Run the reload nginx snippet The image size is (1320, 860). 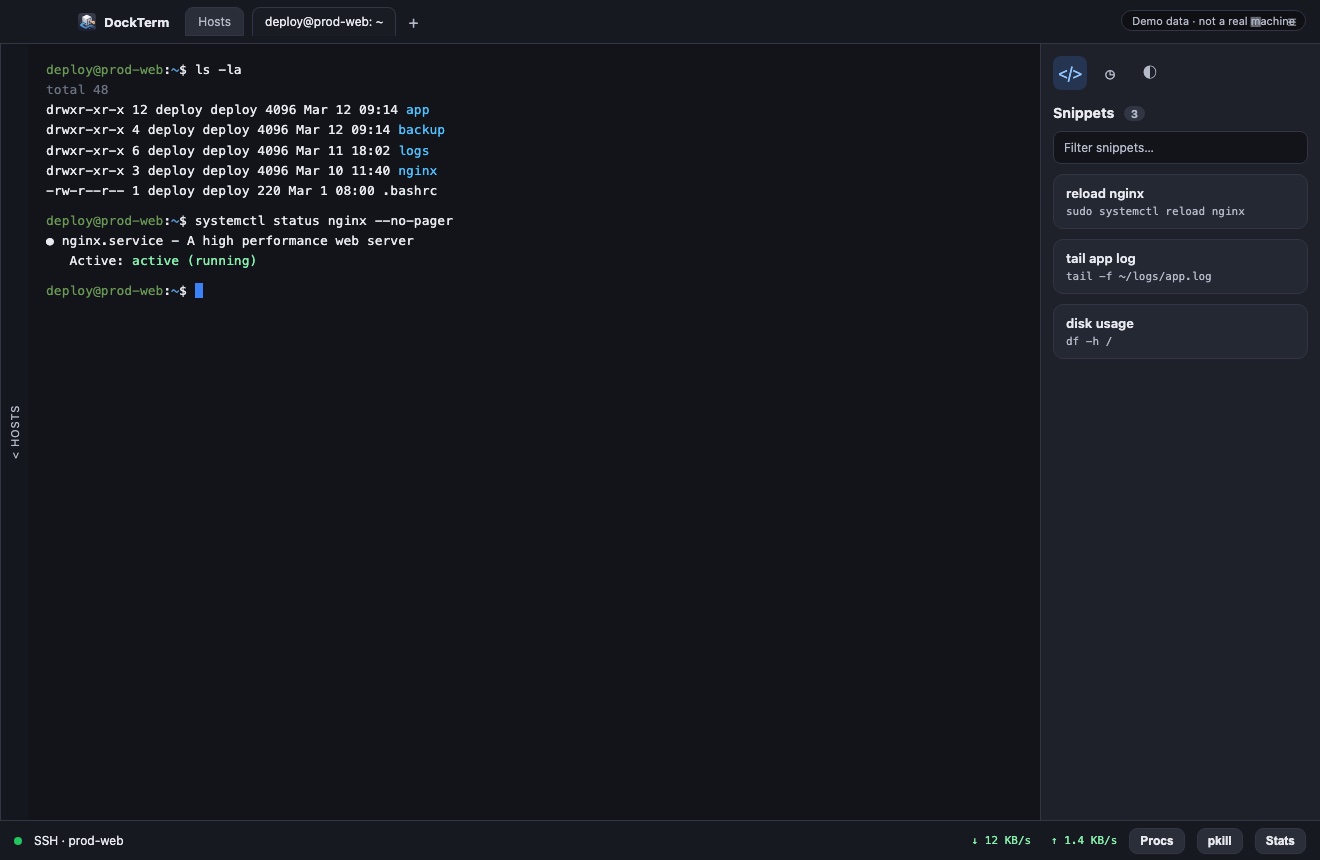(1180, 201)
